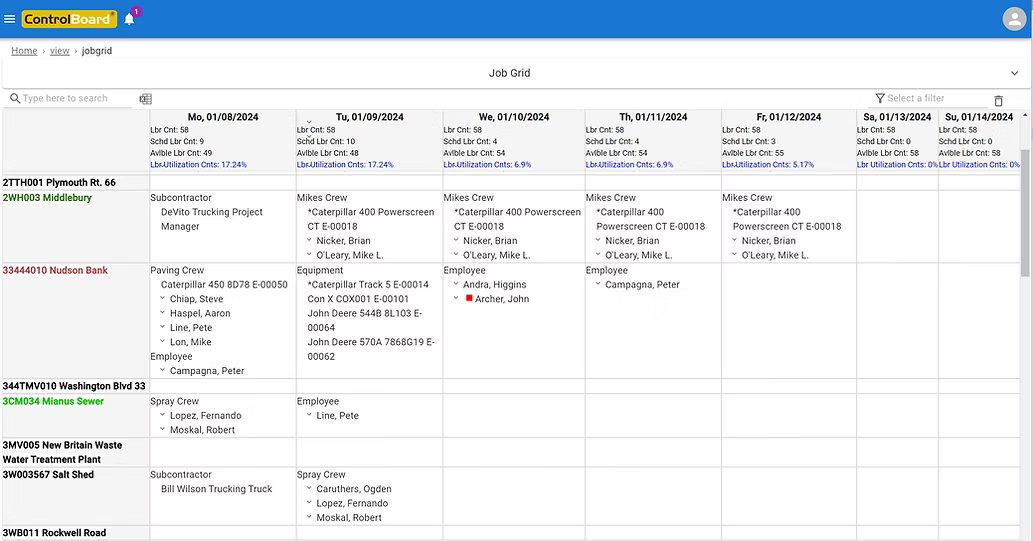Open the Select a filter dropdown

click(930, 98)
